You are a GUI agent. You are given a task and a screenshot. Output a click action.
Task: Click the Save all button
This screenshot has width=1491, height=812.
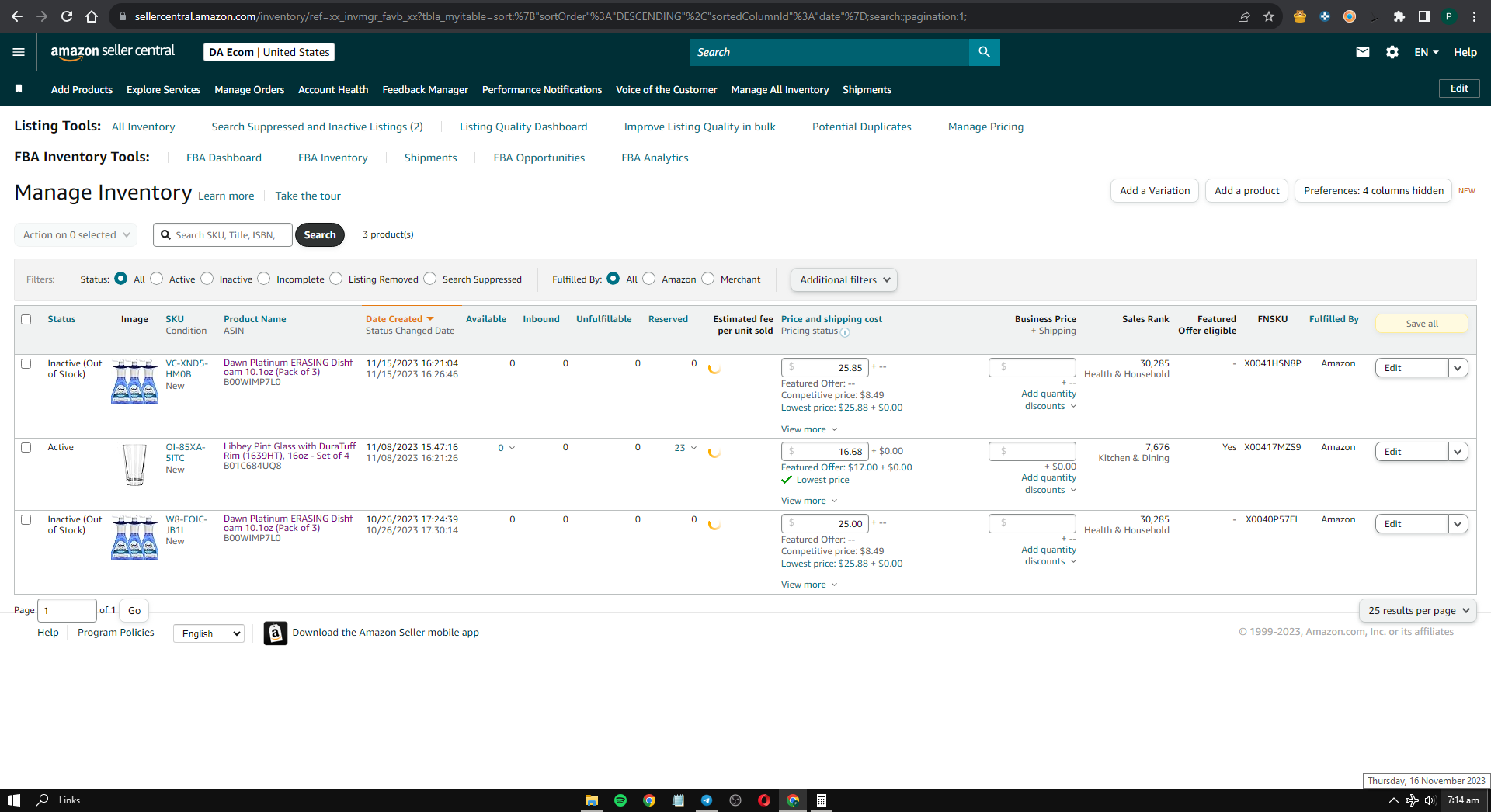[x=1422, y=324]
